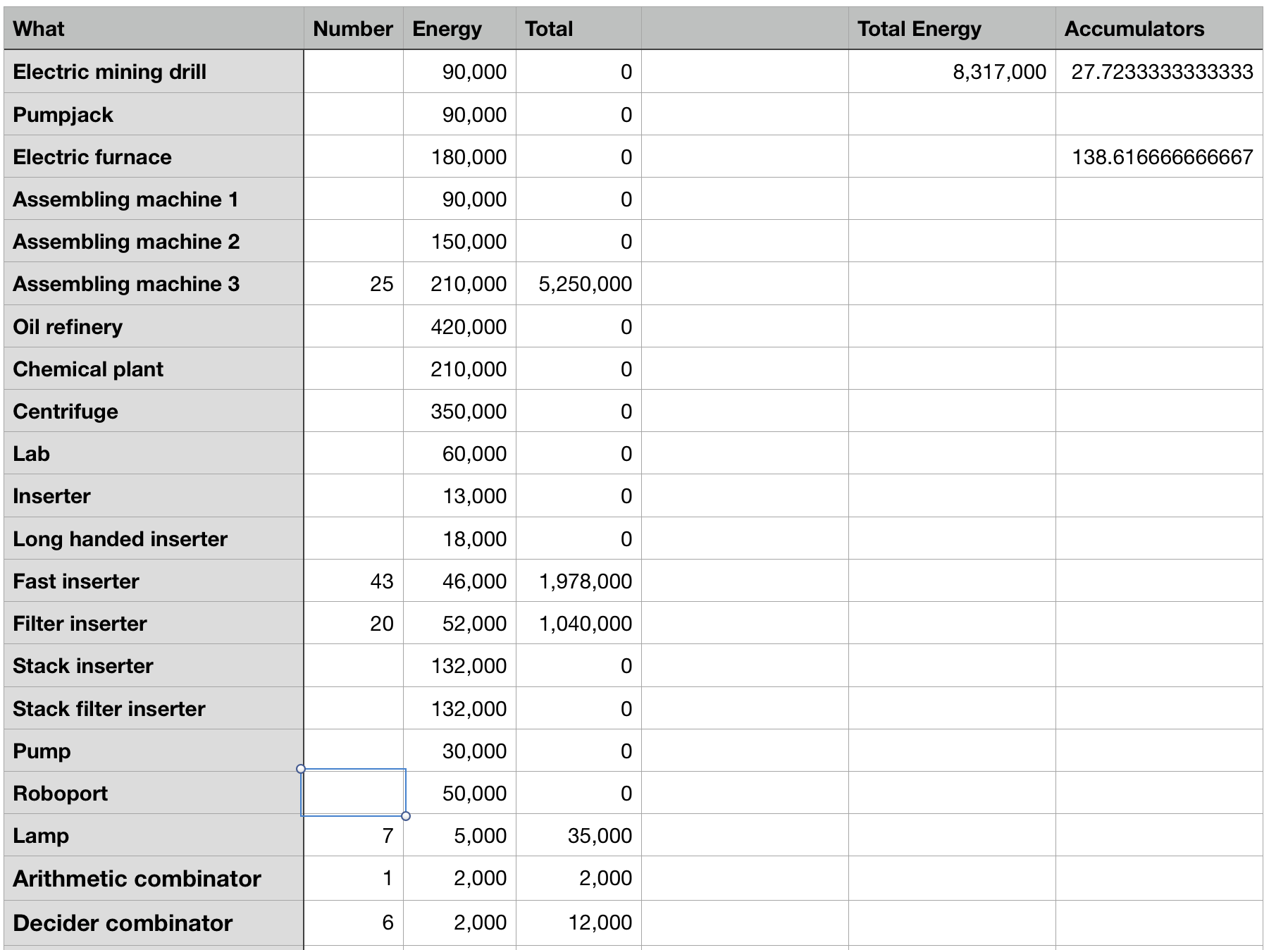Select the 'Fast inserter' row label

(x=154, y=581)
